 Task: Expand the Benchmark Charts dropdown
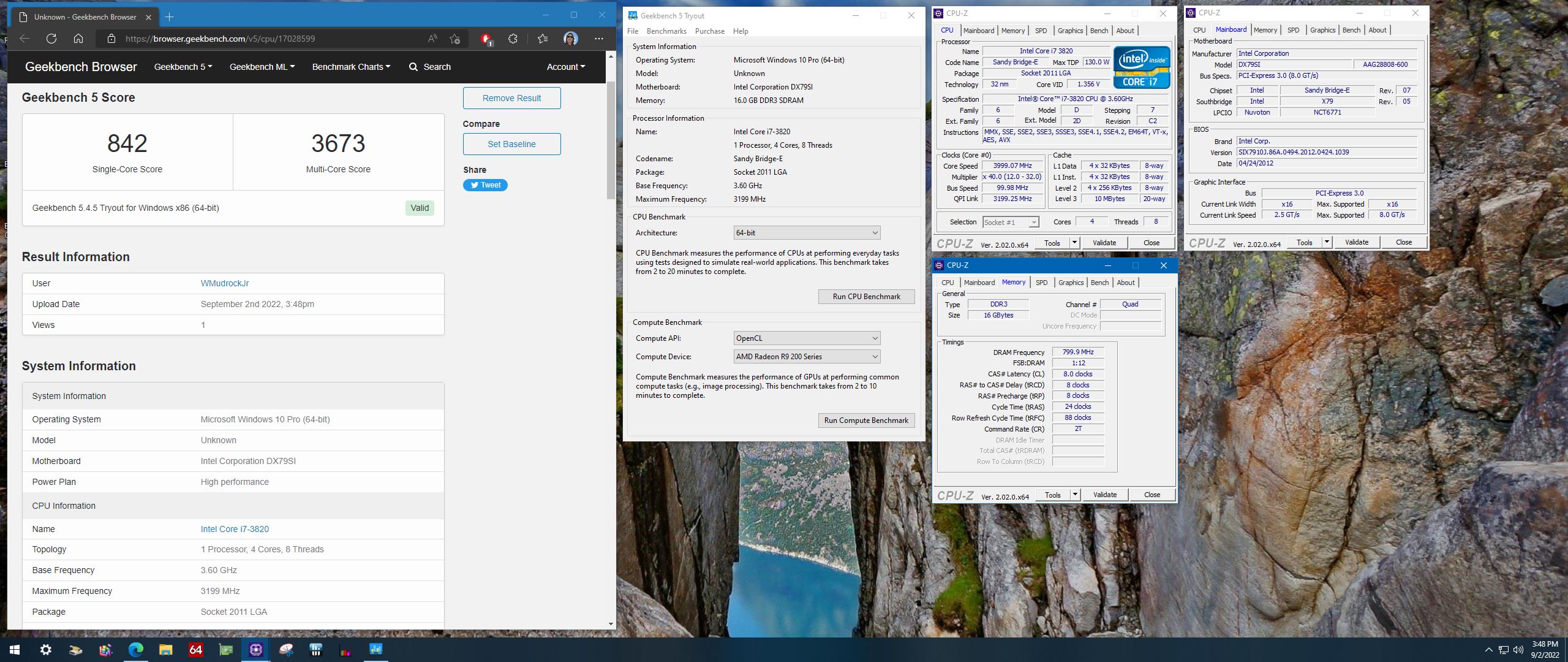(351, 67)
